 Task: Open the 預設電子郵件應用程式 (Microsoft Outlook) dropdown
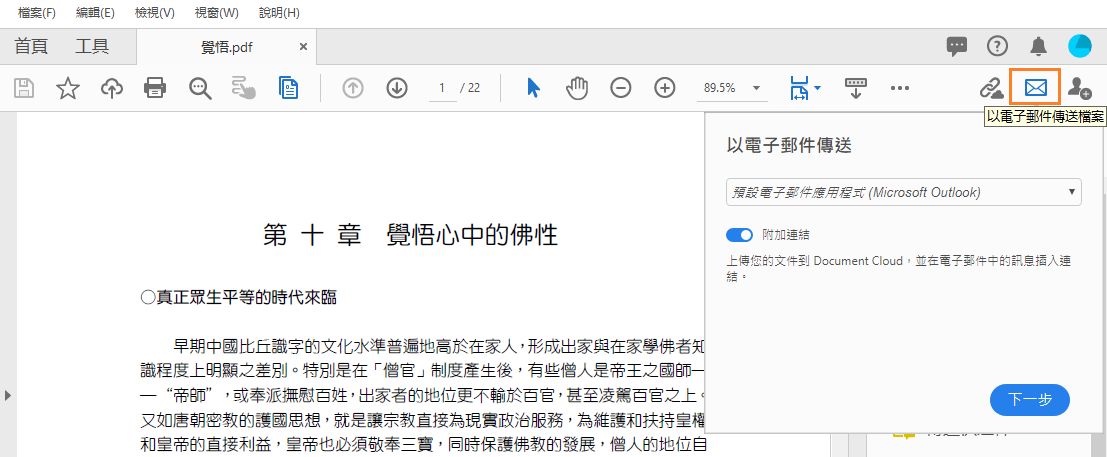[904, 192]
